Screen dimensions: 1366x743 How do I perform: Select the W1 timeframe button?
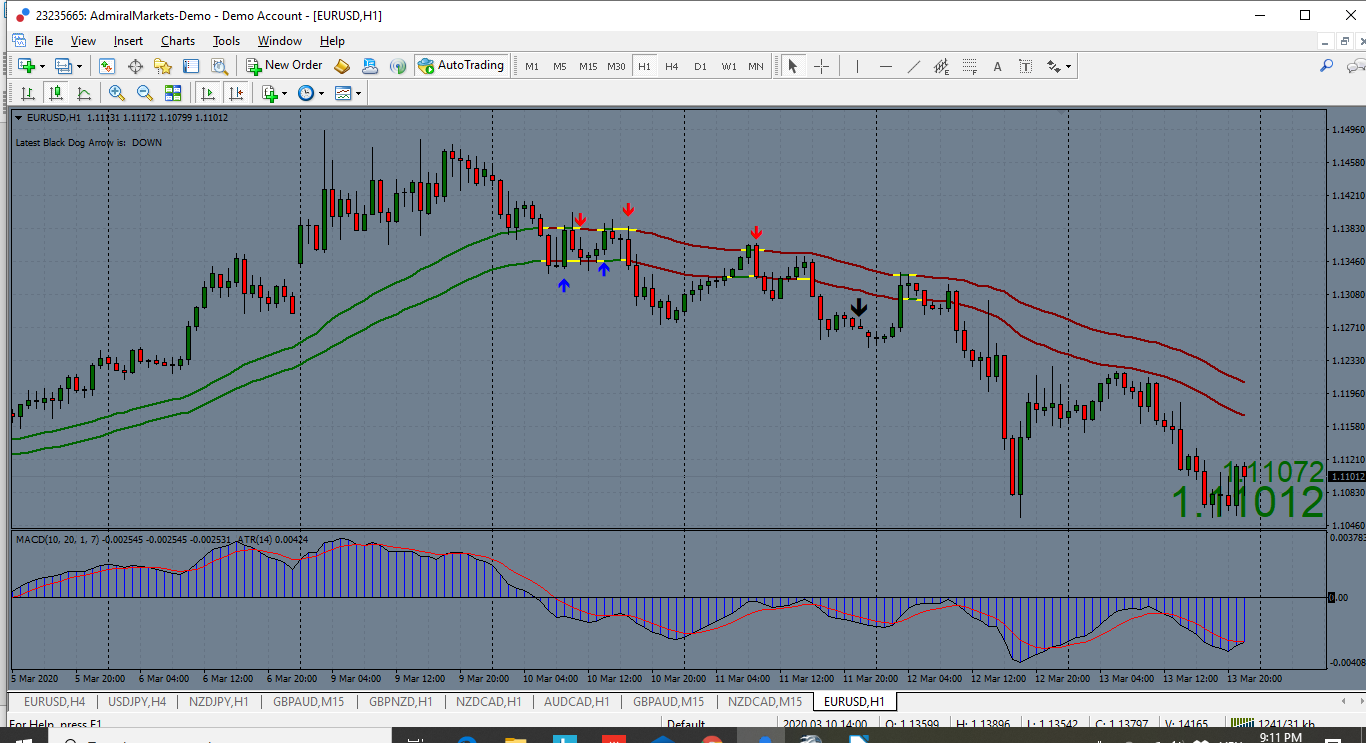[x=729, y=66]
